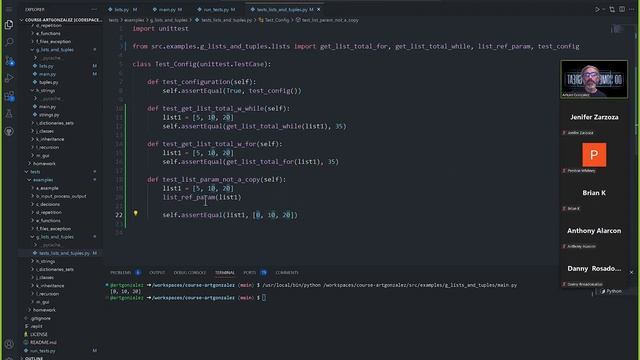The width and height of the screenshot is (640, 360).
Task: Click the lightbulb code action on line 22
Action: tap(136, 213)
